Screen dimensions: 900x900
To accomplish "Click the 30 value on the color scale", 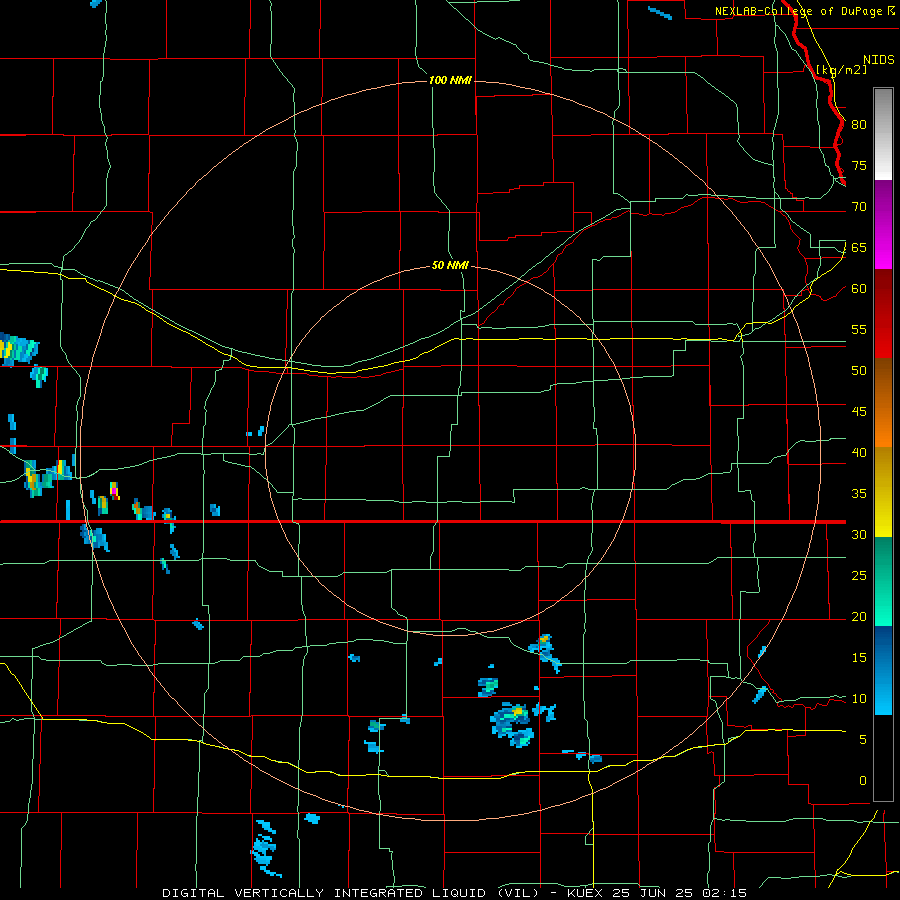I will point(859,535).
